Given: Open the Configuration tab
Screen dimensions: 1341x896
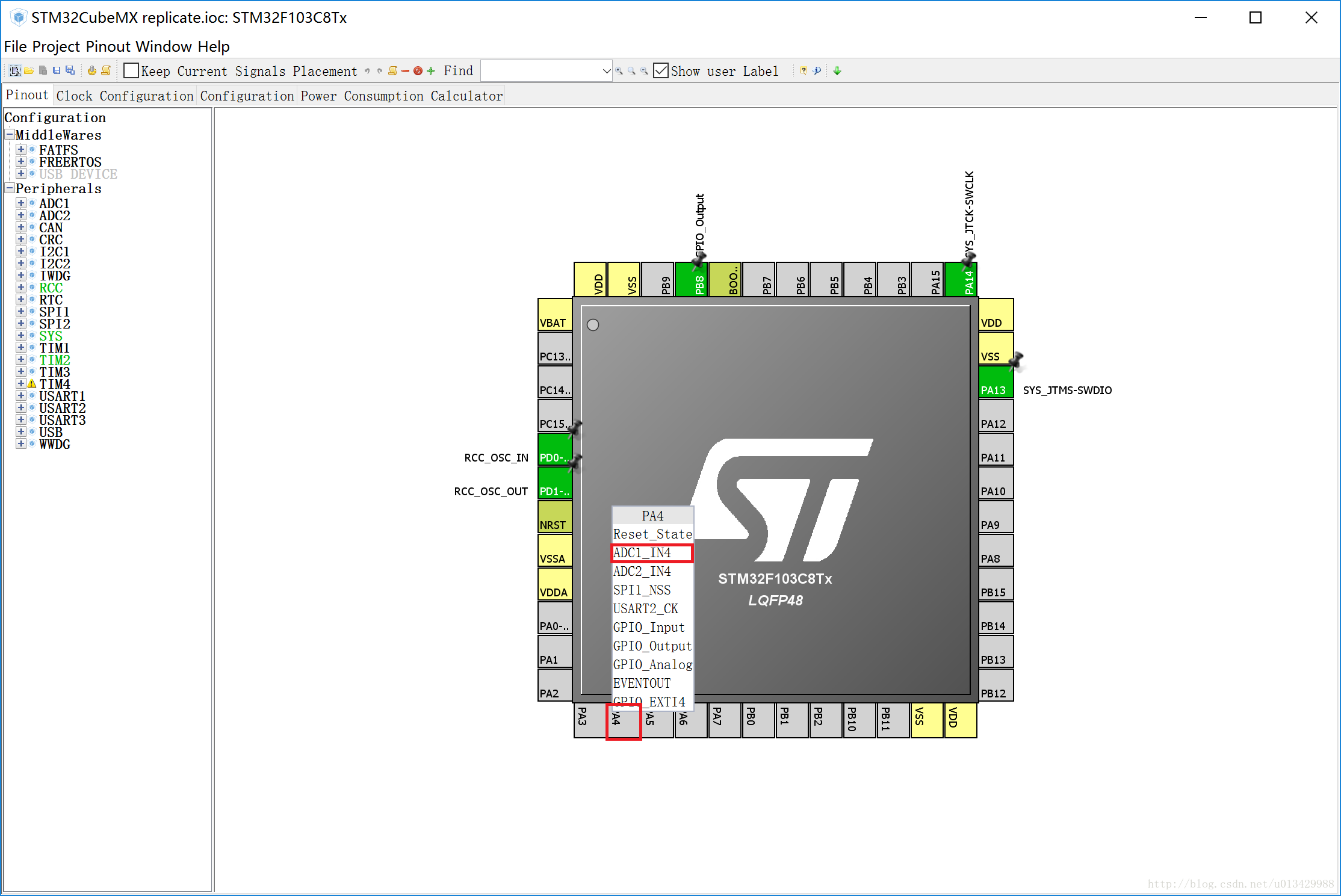Looking at the screenshot, I should [247, 96].
